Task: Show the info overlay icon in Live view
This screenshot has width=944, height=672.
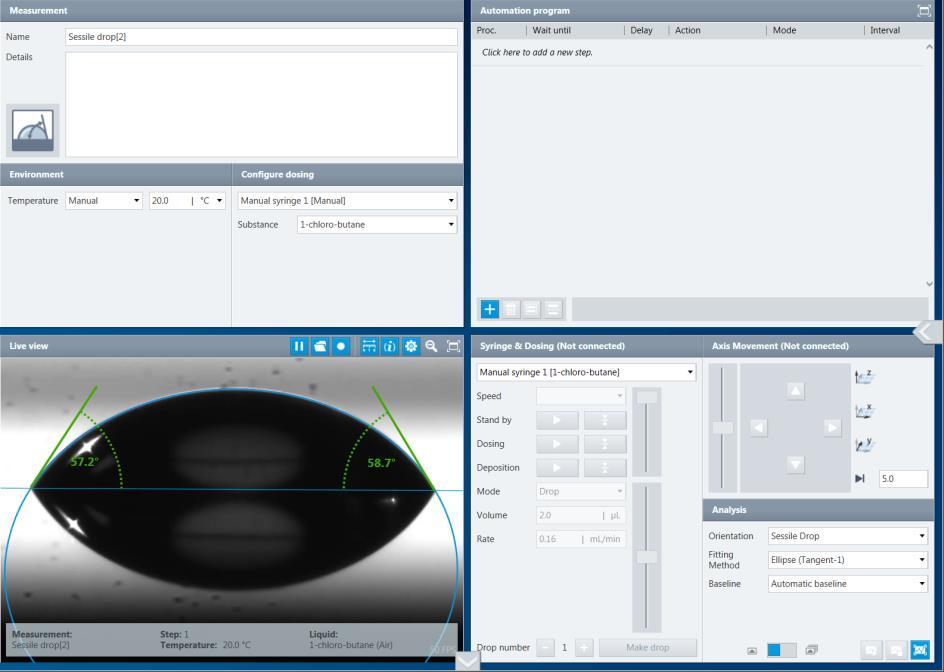Action: pyautogui.click(x=390, y=346)
